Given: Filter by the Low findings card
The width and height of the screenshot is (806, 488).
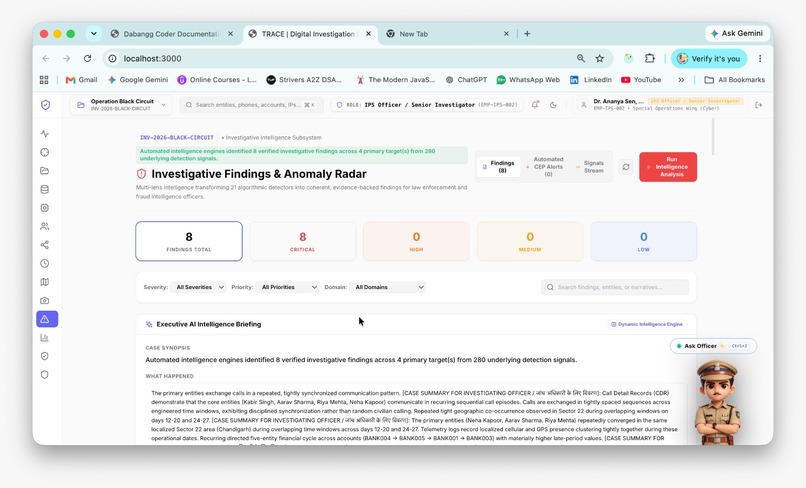Looking at the screenshot, I should [644, 241].
